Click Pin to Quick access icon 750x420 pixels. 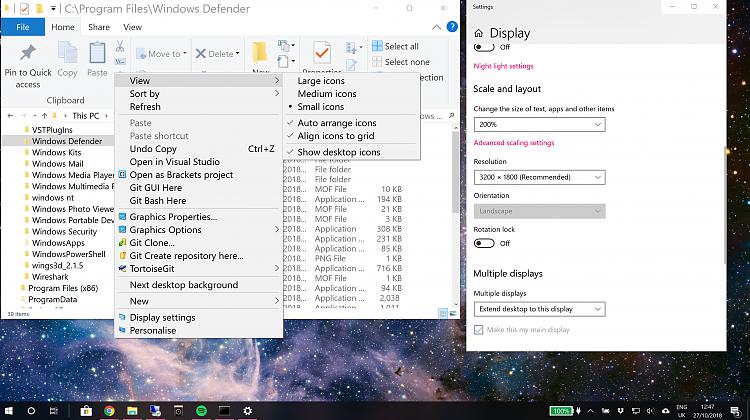coord(28,53)
